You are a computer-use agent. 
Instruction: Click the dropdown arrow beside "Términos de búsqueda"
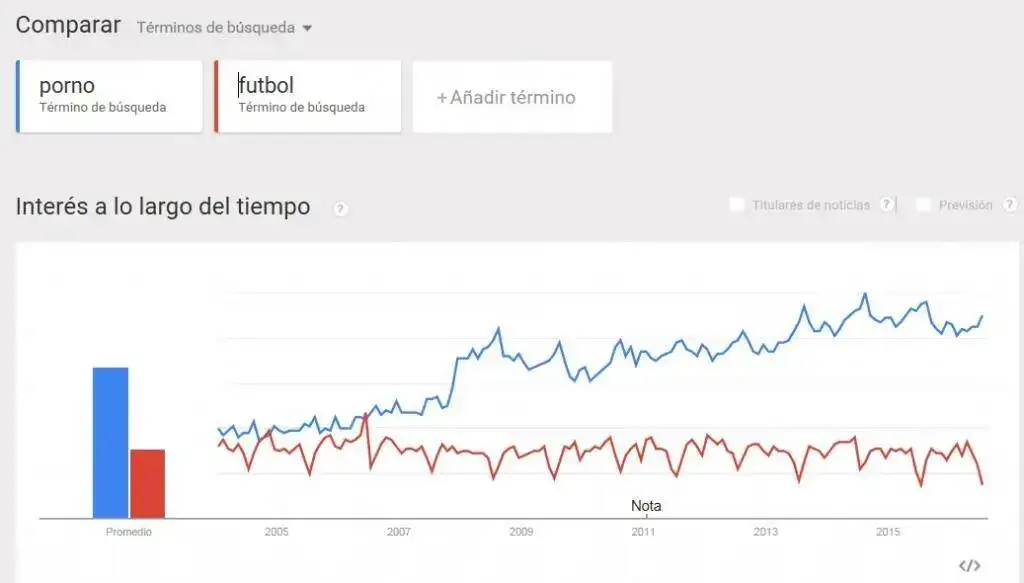(x=305, y=28)
